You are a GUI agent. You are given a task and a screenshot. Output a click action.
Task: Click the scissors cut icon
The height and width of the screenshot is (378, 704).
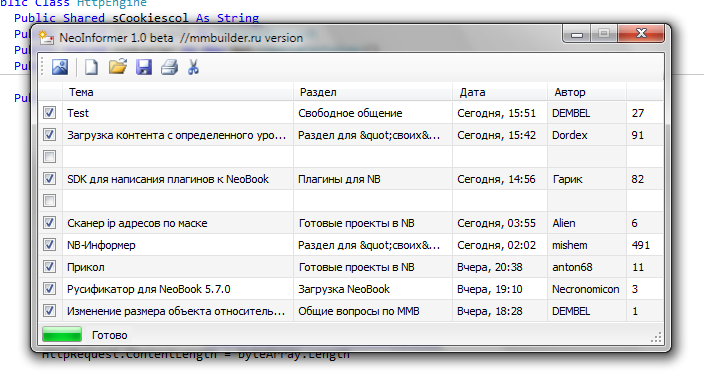tap(193, 67)
